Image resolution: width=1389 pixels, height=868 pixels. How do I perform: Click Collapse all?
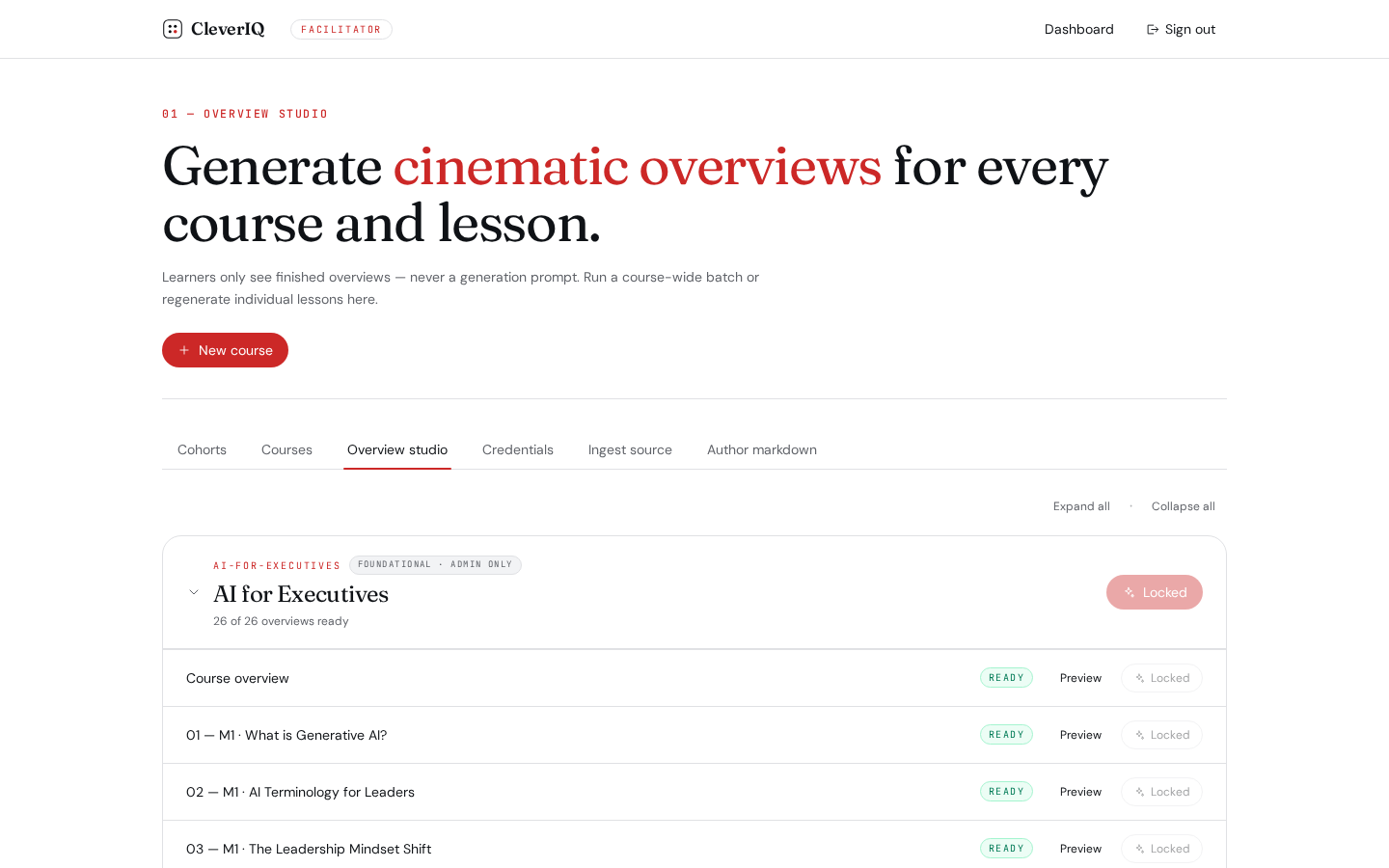(x=1183, y=506)
